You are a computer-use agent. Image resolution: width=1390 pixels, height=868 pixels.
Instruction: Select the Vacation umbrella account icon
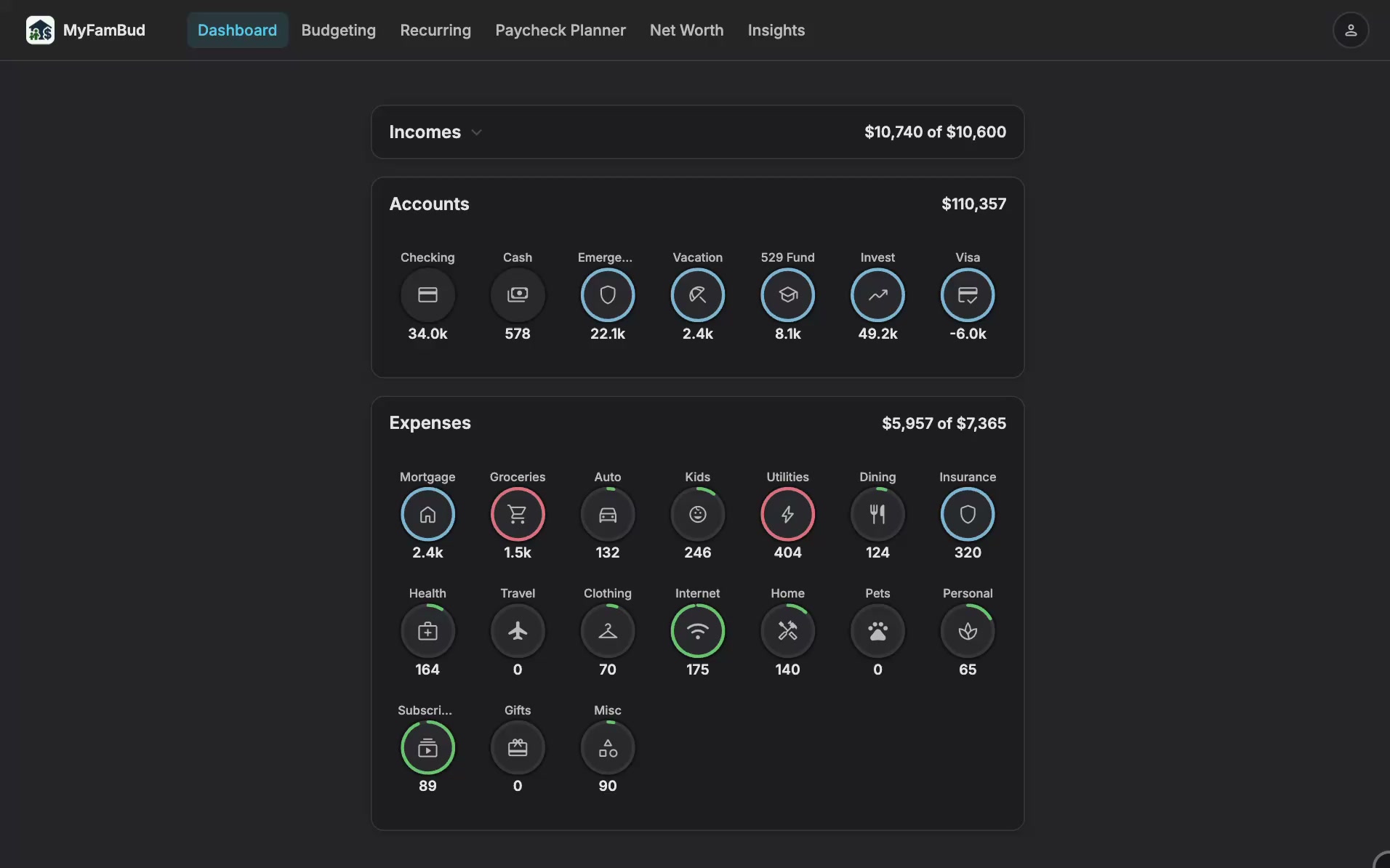point(697,294)
